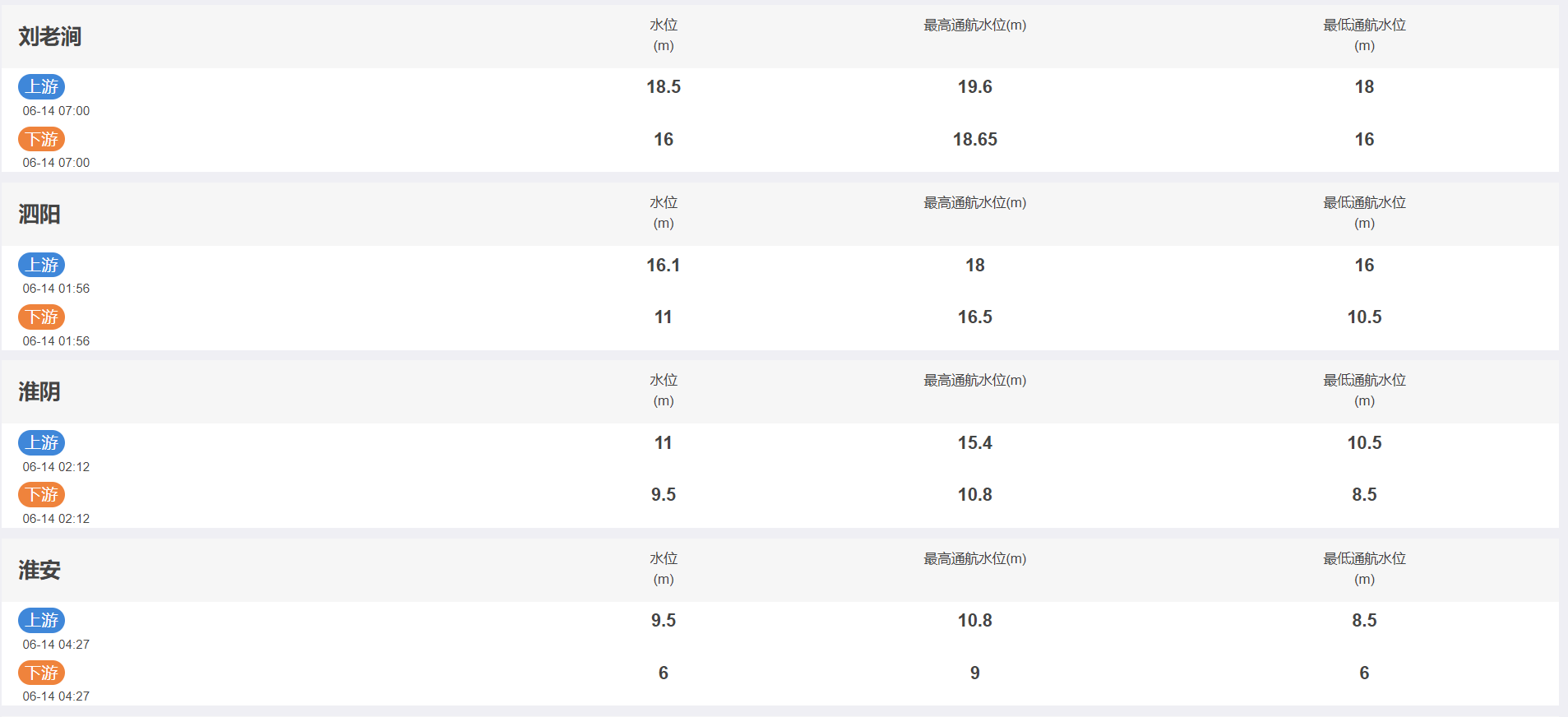This screenshot has width=1568, height=717.
Task: Select the 06-14 01:56 timestamp under 泗阳 下游
Action: 56,341
